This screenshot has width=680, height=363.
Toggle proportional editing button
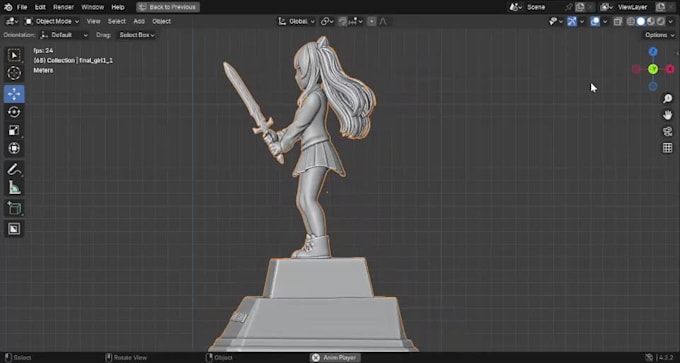(372, 21)
